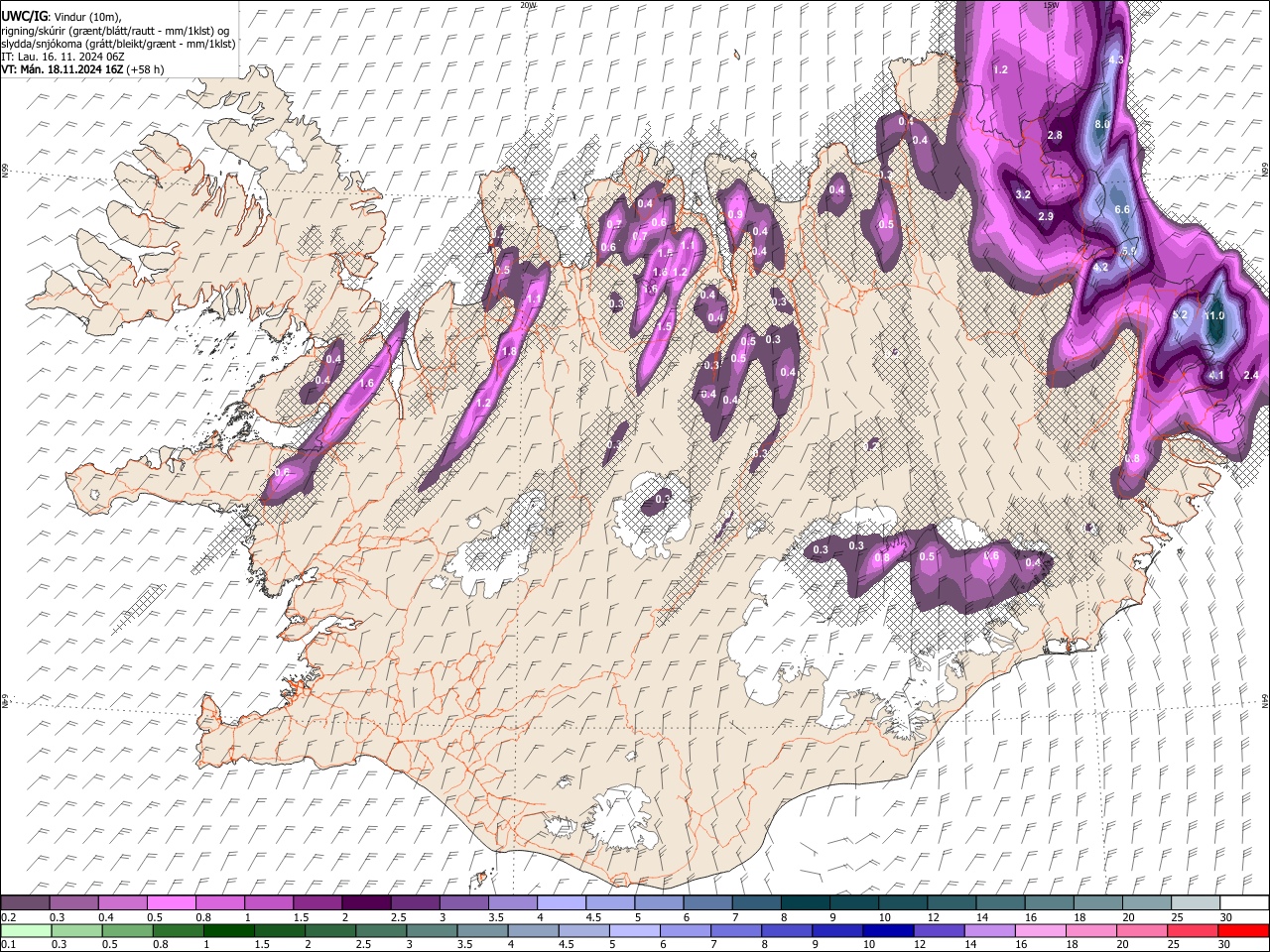Screen dimensions: 1270x952
Task: Click the "2.4" value near the east edge
Action: tap(1250, 376)
